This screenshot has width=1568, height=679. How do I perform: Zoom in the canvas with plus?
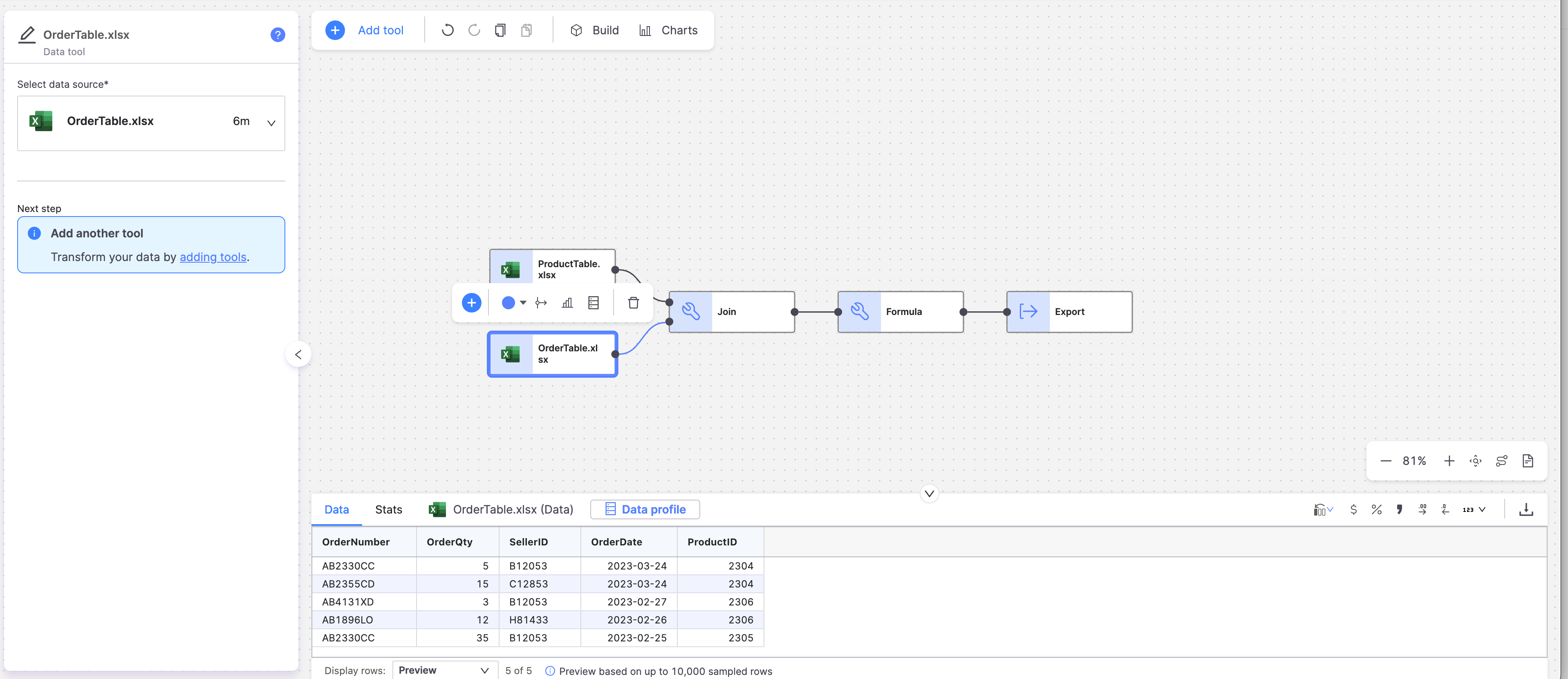coord(1449,460)
